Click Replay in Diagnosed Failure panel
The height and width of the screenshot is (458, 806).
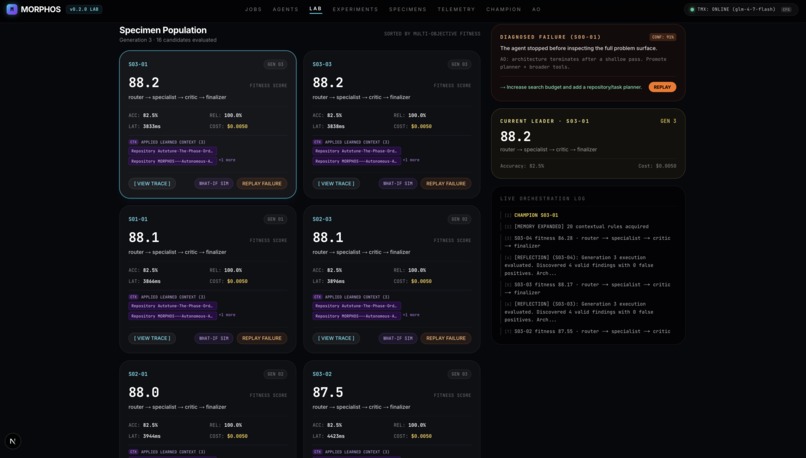coord(662,87)
